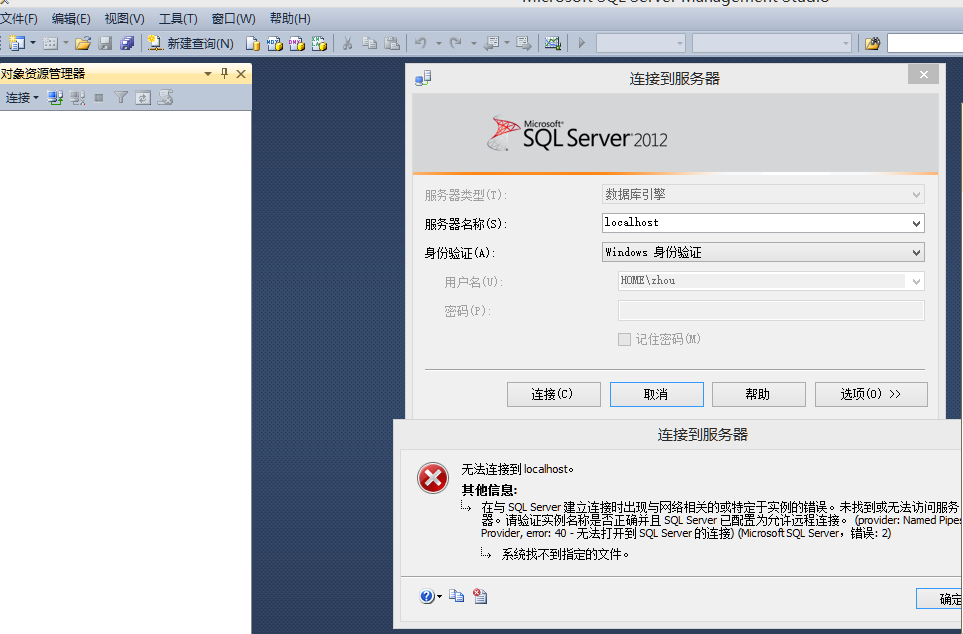Click the copy message icon in error dialog
963x634 pixels.
pyautogui.click(x=457, y=596)
